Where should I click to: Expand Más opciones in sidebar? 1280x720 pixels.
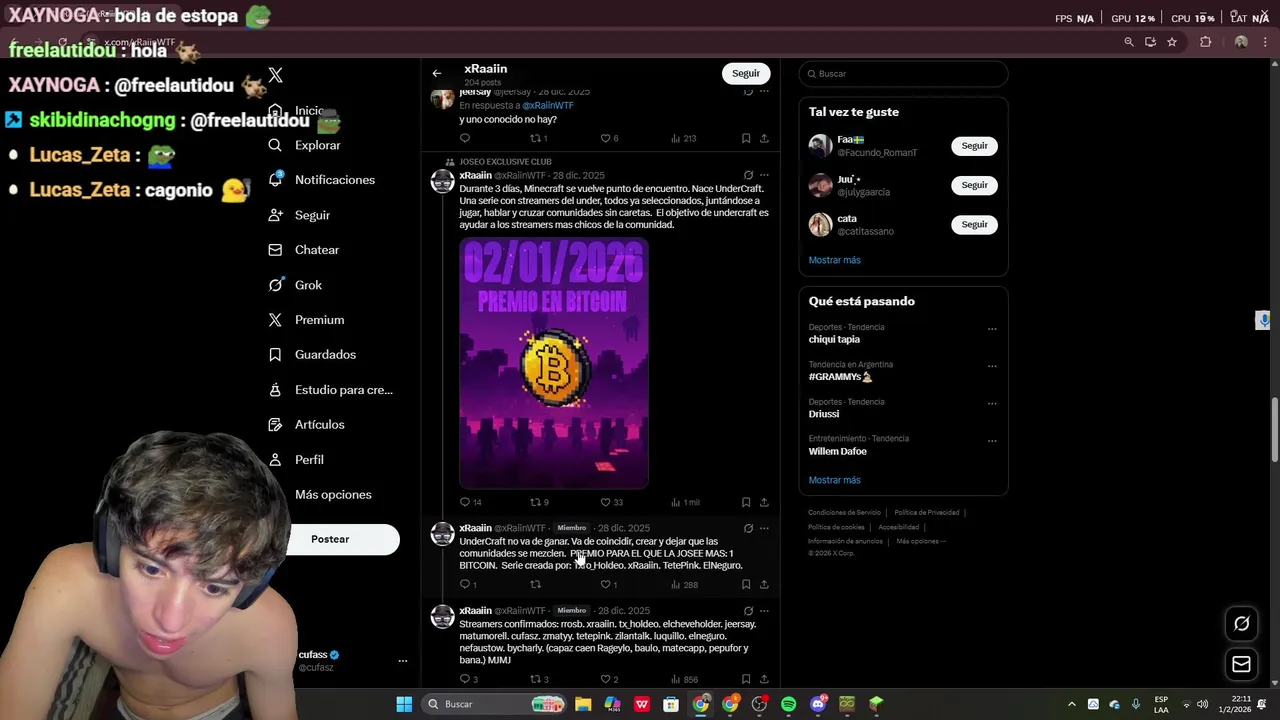click(333, 495)
